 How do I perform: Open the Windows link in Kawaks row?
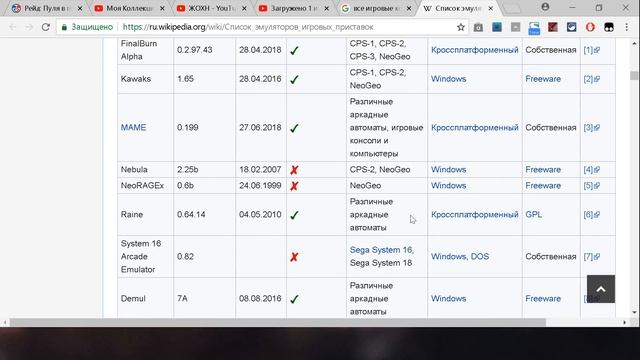(449, 79)
